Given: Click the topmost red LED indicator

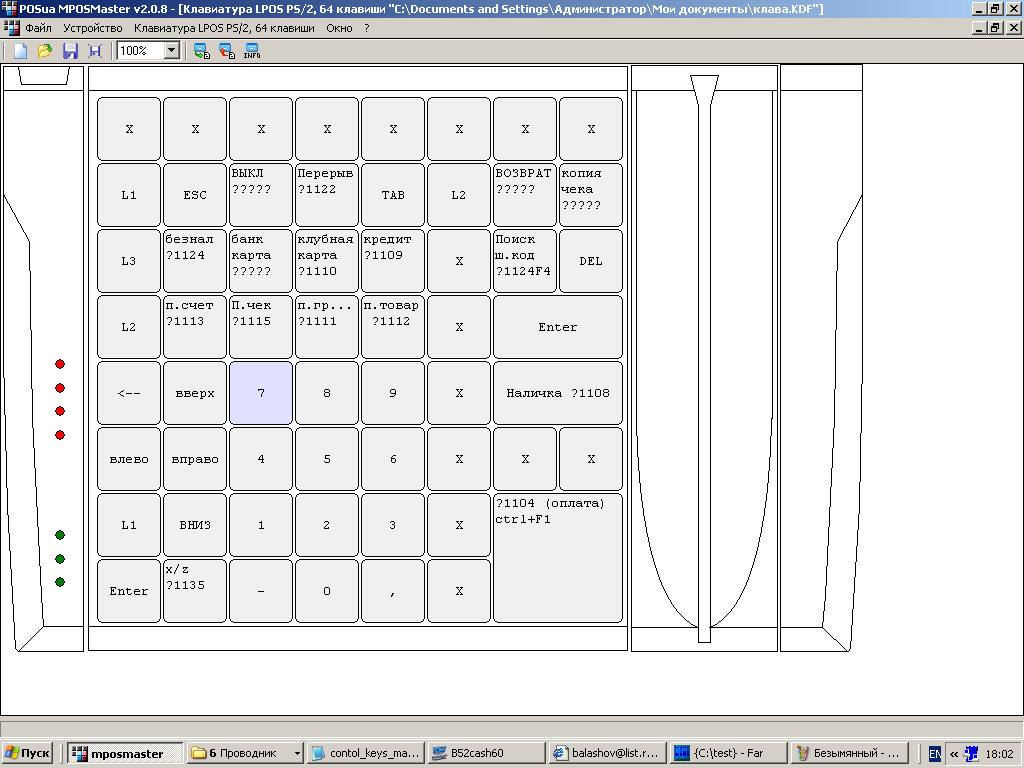Looking at the screenshot, I should (x=60, y=364).
